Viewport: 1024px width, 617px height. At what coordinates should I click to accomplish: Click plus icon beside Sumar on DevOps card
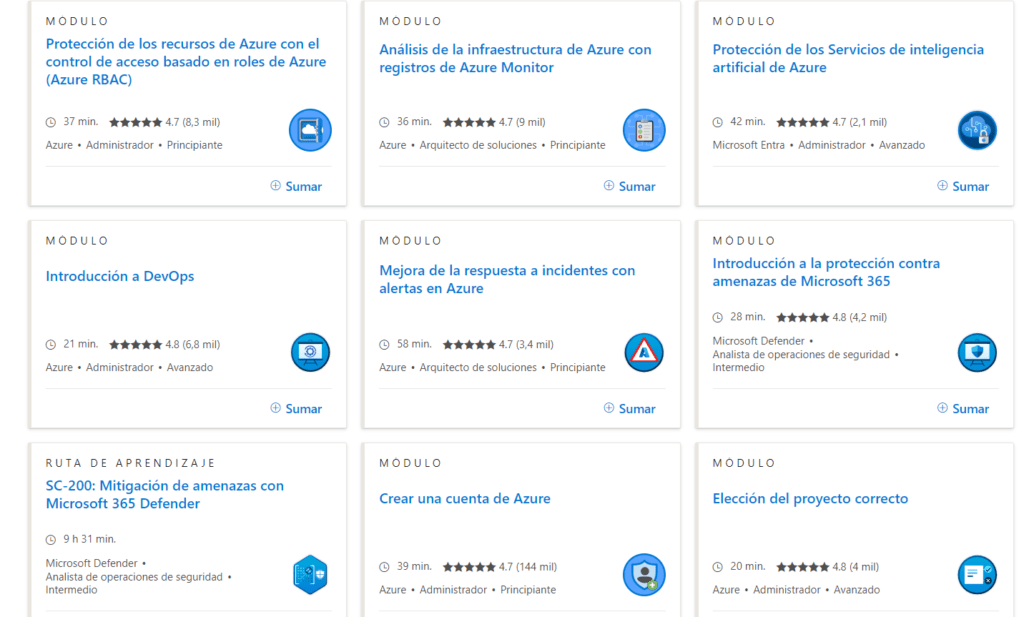pyautogui.click(x=276, y=407)
